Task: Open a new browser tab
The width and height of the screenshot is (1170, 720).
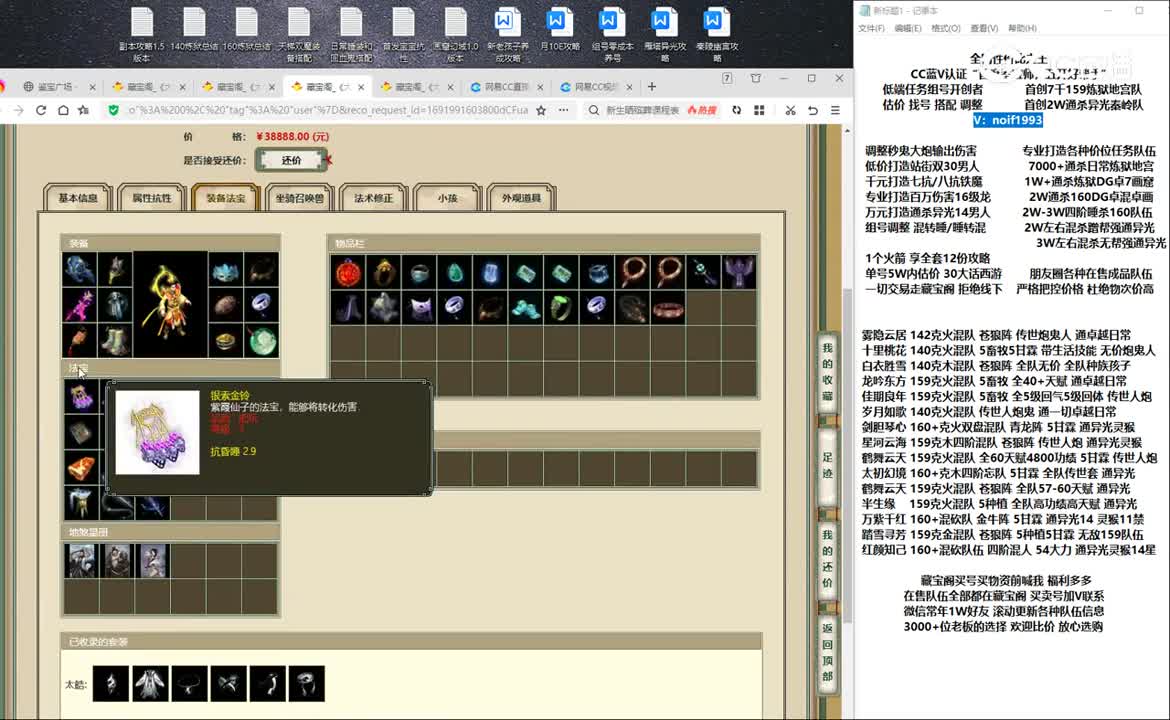Action: pyautogui.click(x=651, y=87)
